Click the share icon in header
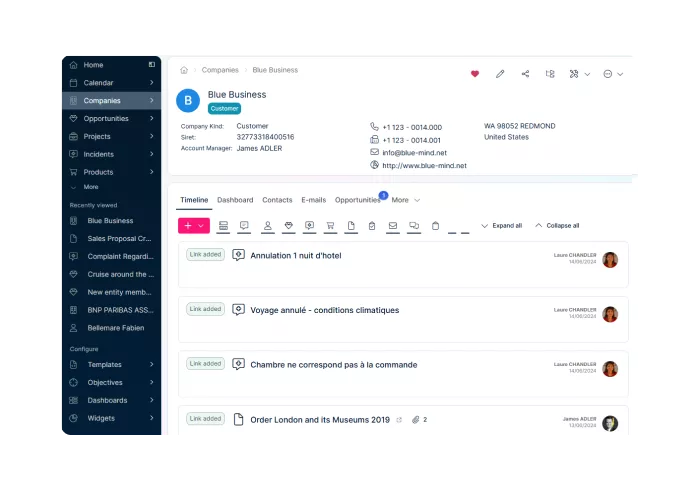Screen dimensions: 700x490 point(525,74)
